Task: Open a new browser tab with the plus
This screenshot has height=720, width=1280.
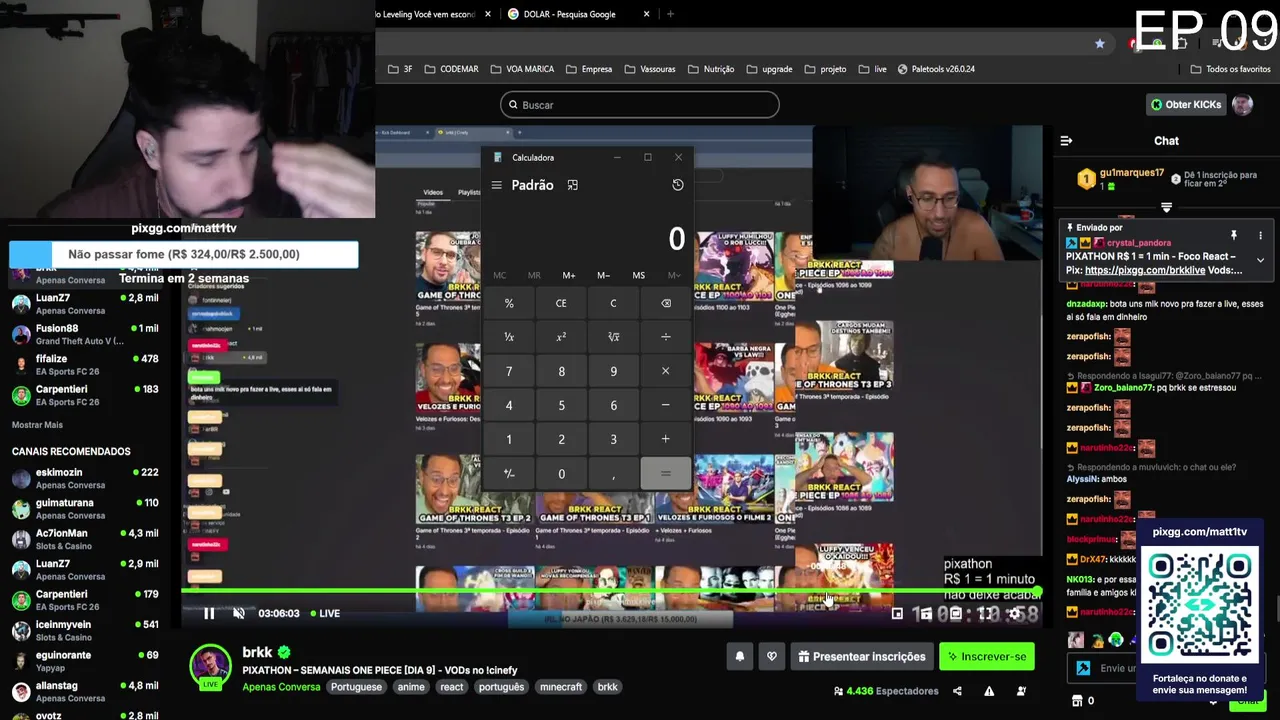Action: 670,14
